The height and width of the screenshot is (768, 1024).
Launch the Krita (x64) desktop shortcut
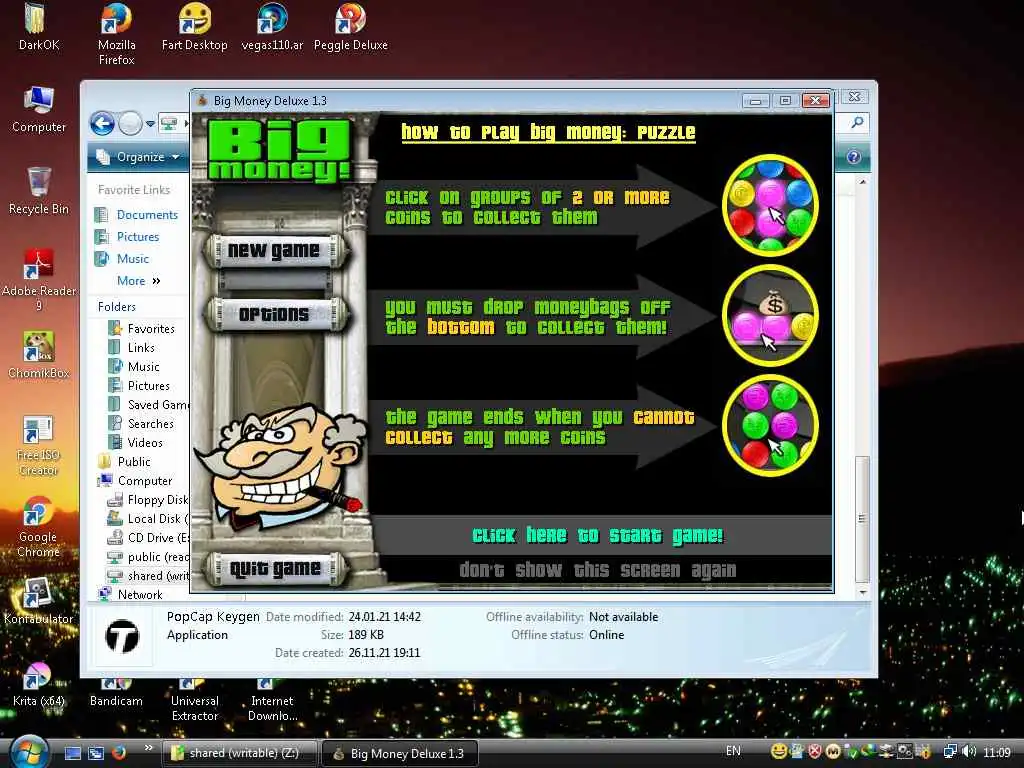39,684
